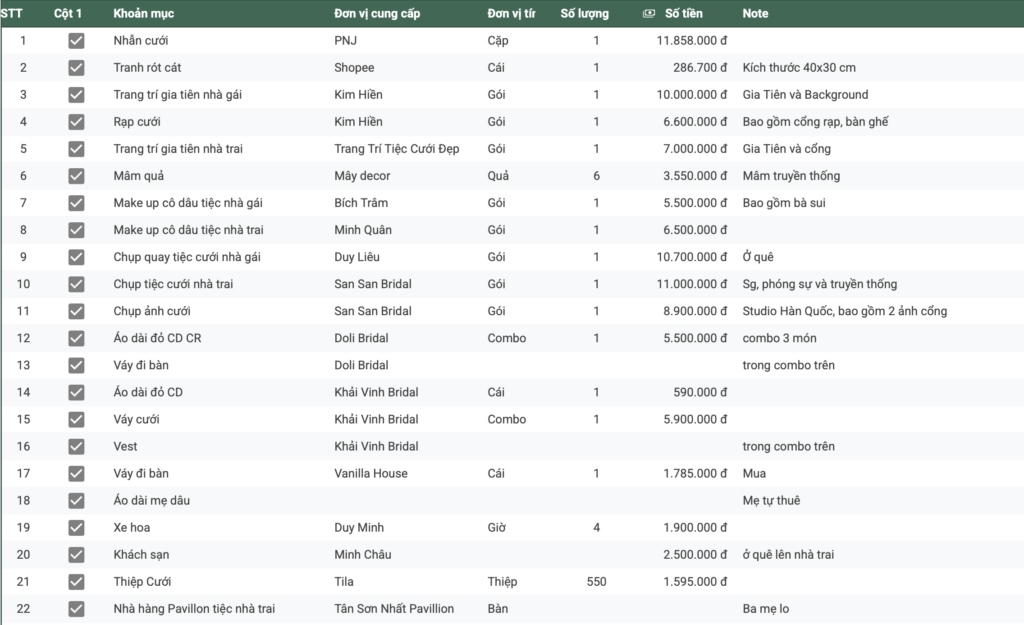1024x625 pixels.
Task: Select 'Sg, phóng sự và truyền thống' note
Action: pos(820,284)
